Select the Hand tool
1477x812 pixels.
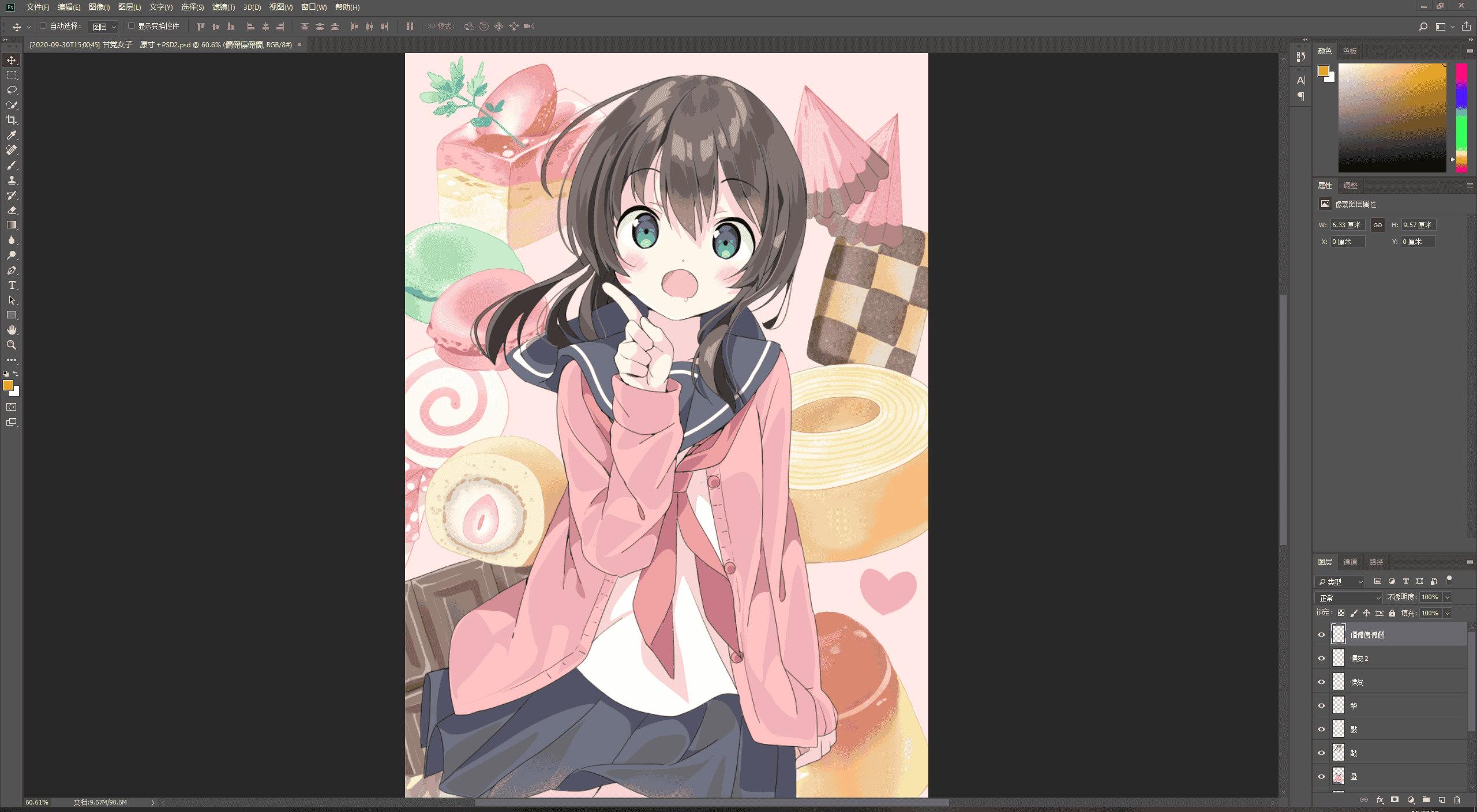point(12,330)
